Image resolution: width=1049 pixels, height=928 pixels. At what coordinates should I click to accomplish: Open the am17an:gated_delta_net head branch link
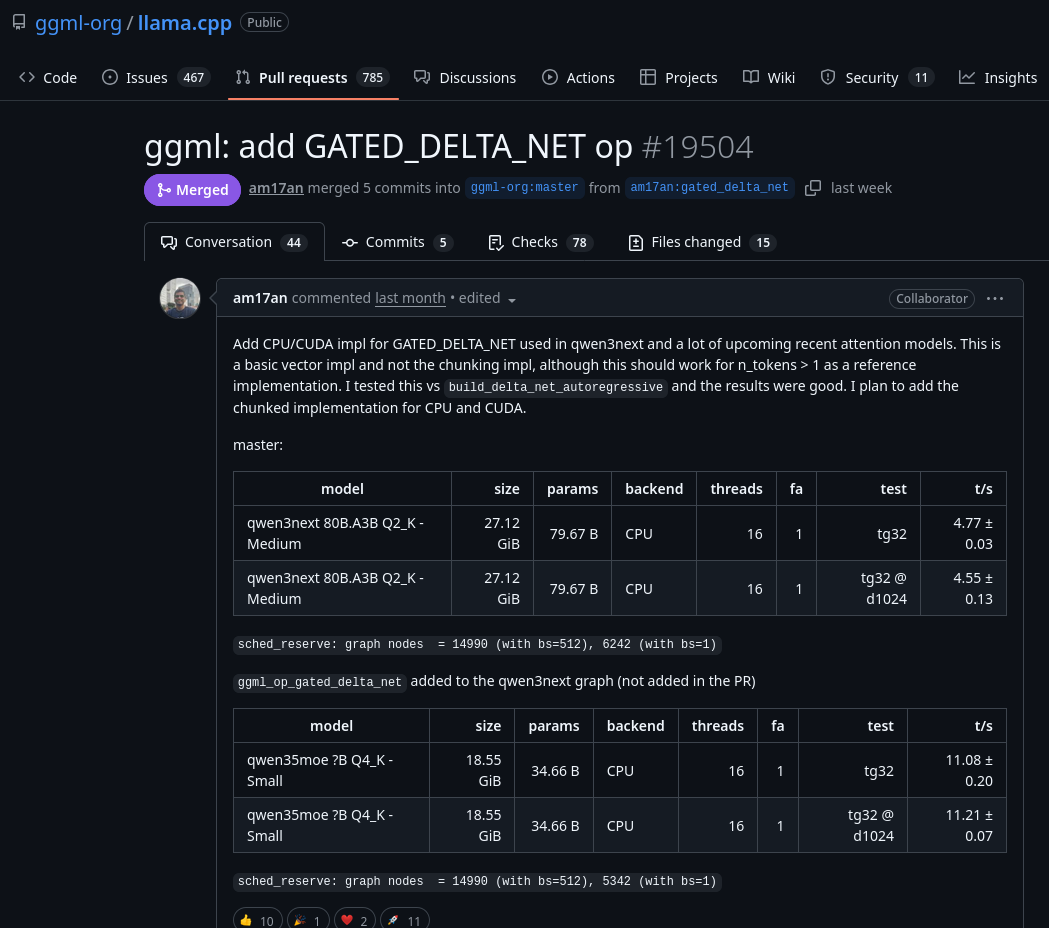pyautogui.click(x=709, y=188)
